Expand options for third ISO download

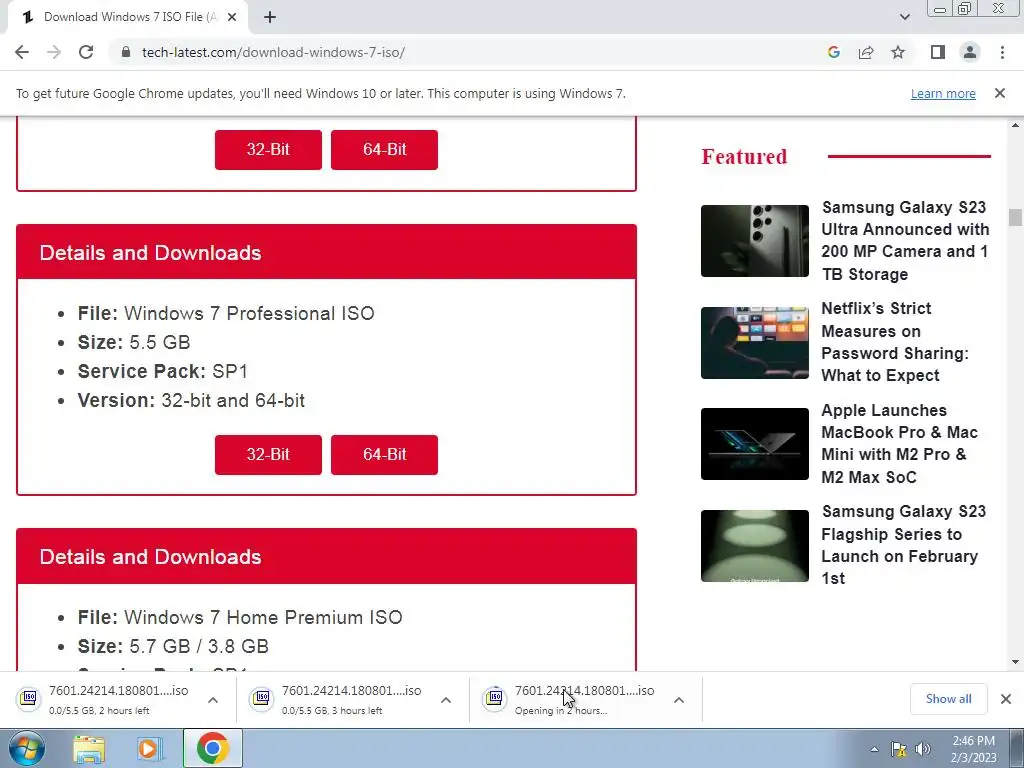point(679,700)
